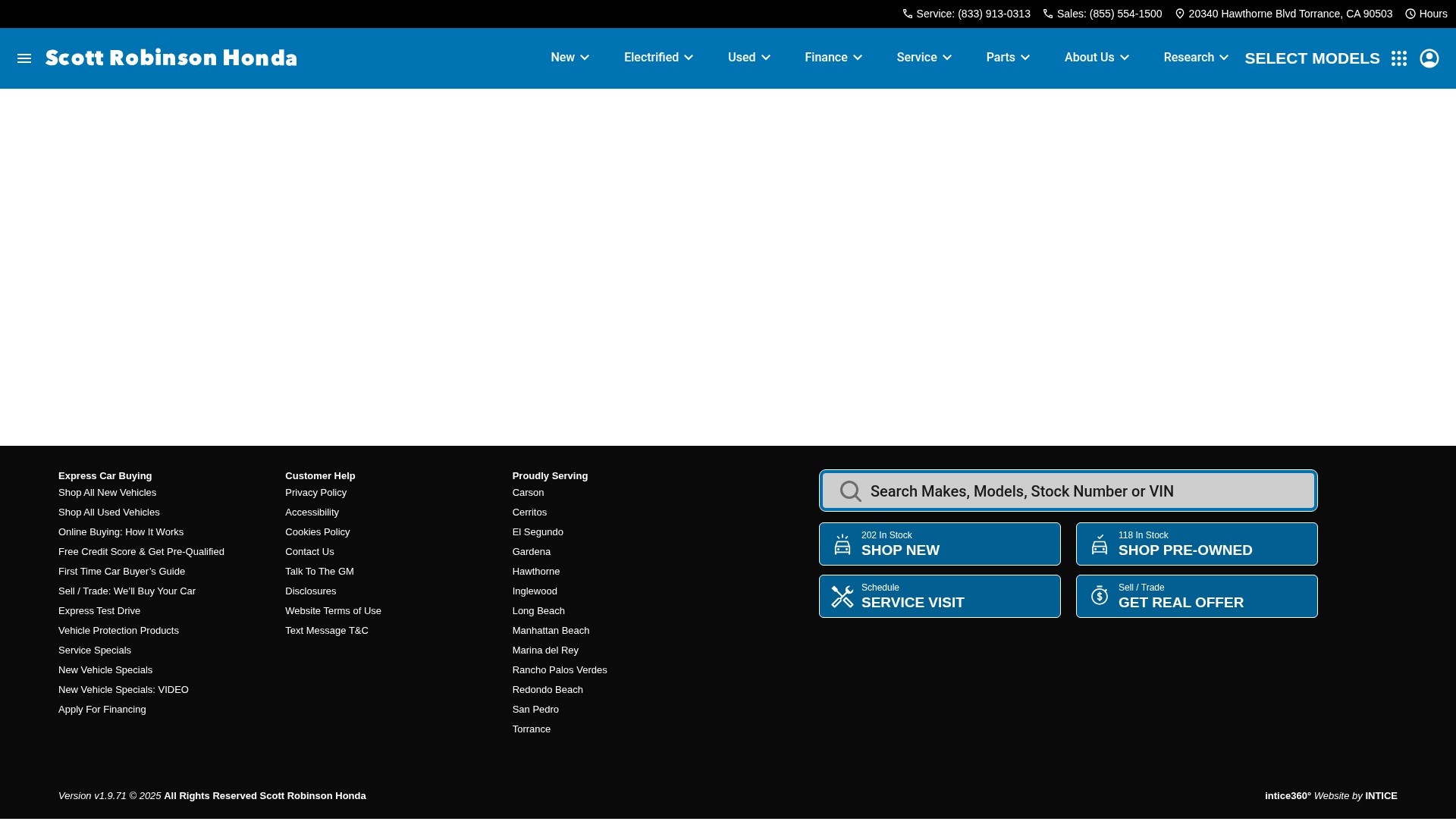Expand the Finance dropdown chevron
1456x837 pixels.
(858, 58)
